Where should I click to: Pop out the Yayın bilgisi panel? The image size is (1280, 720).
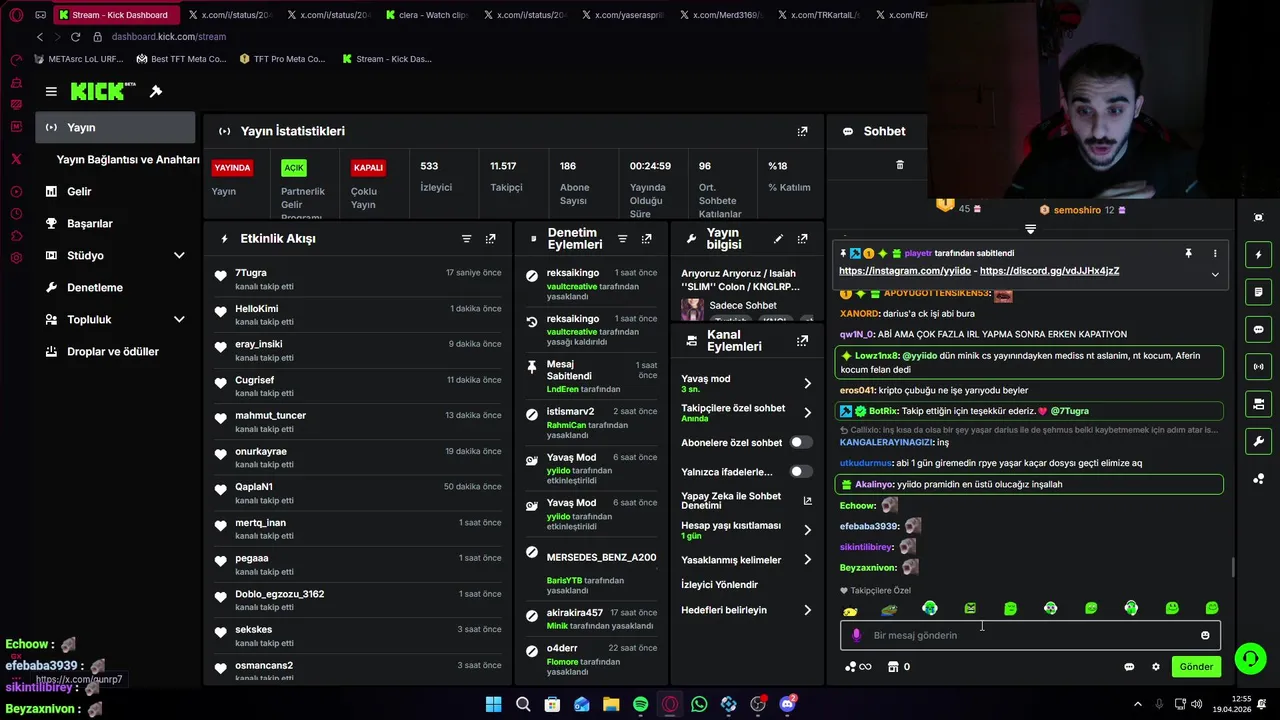(802, 239)
